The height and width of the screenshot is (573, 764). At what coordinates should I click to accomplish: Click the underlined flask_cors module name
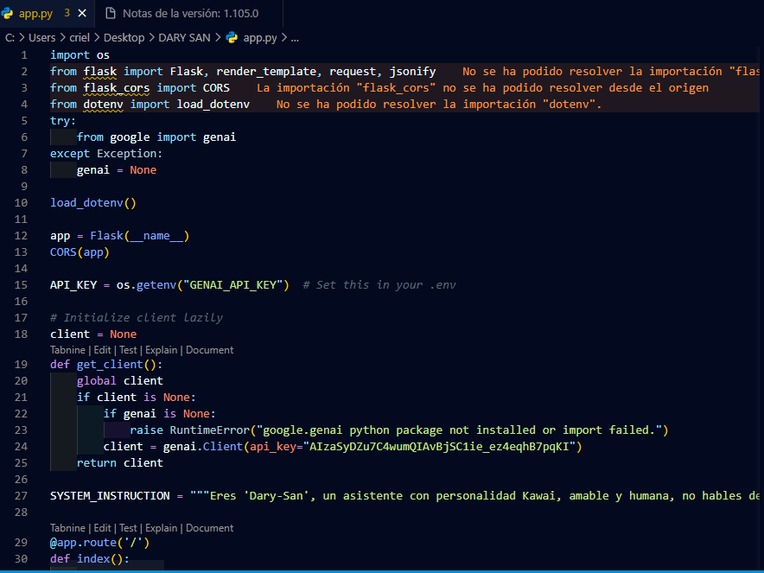pos(116,88)
